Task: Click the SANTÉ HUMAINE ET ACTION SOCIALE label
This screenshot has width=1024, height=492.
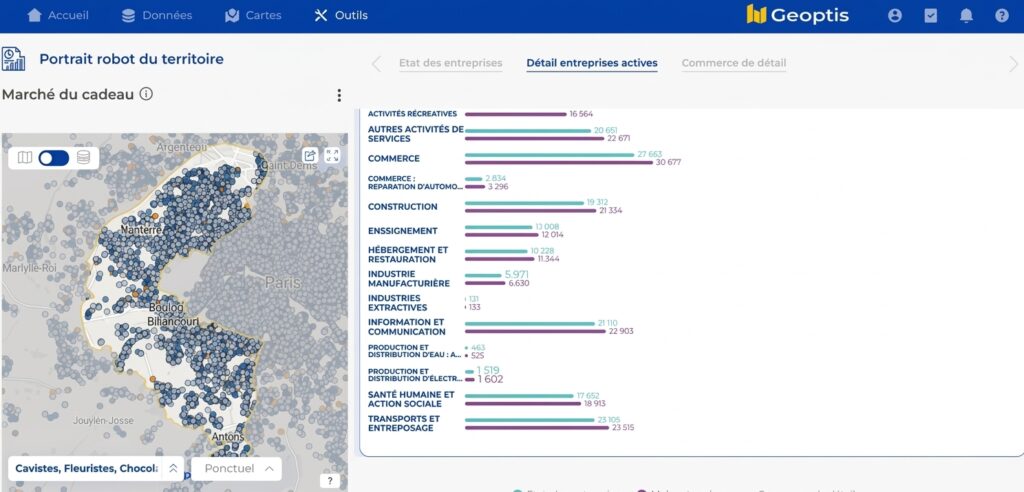Action: 411,399
